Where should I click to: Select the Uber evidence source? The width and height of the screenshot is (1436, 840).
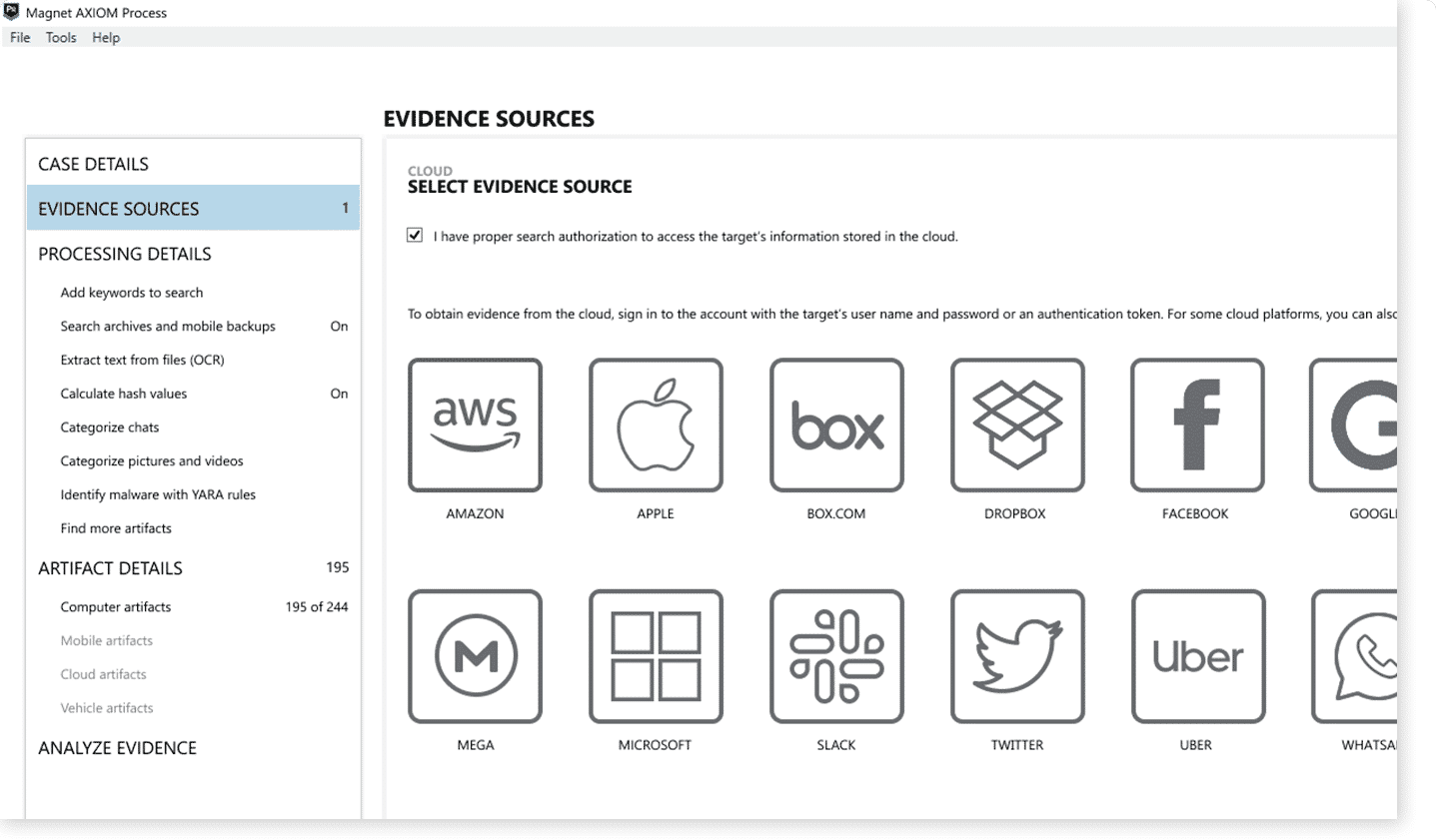click(x=1198, y=656)
